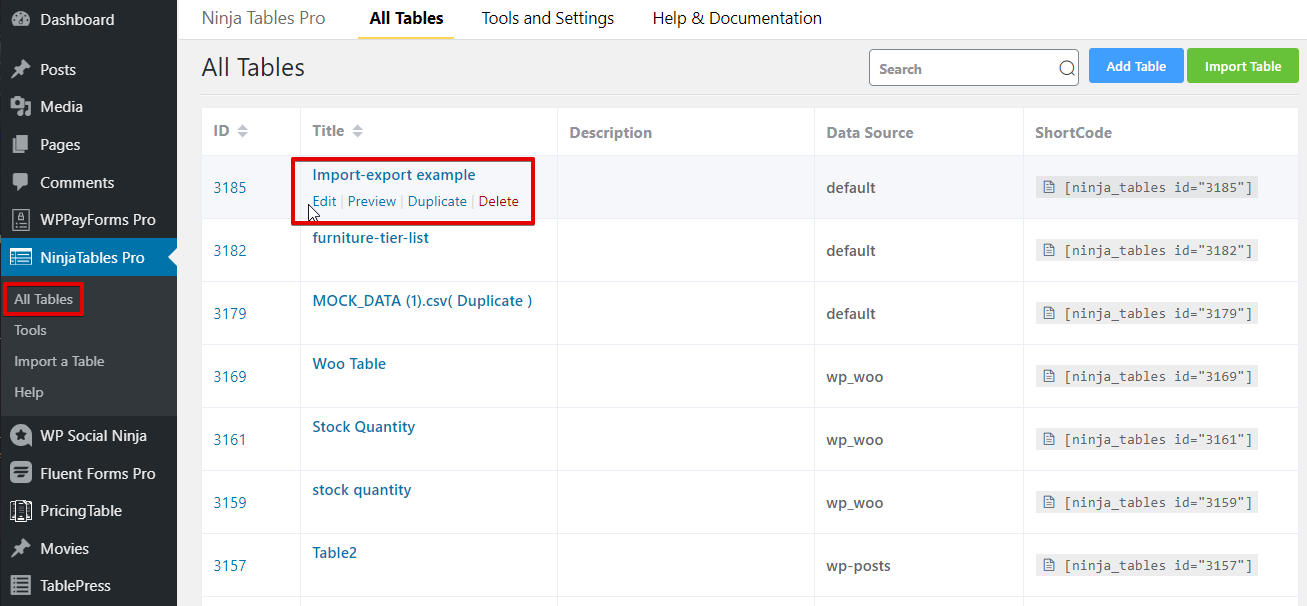Click table ID 3169 link
The width and height of the screenshot is (1307, 606).
(230, 377)
